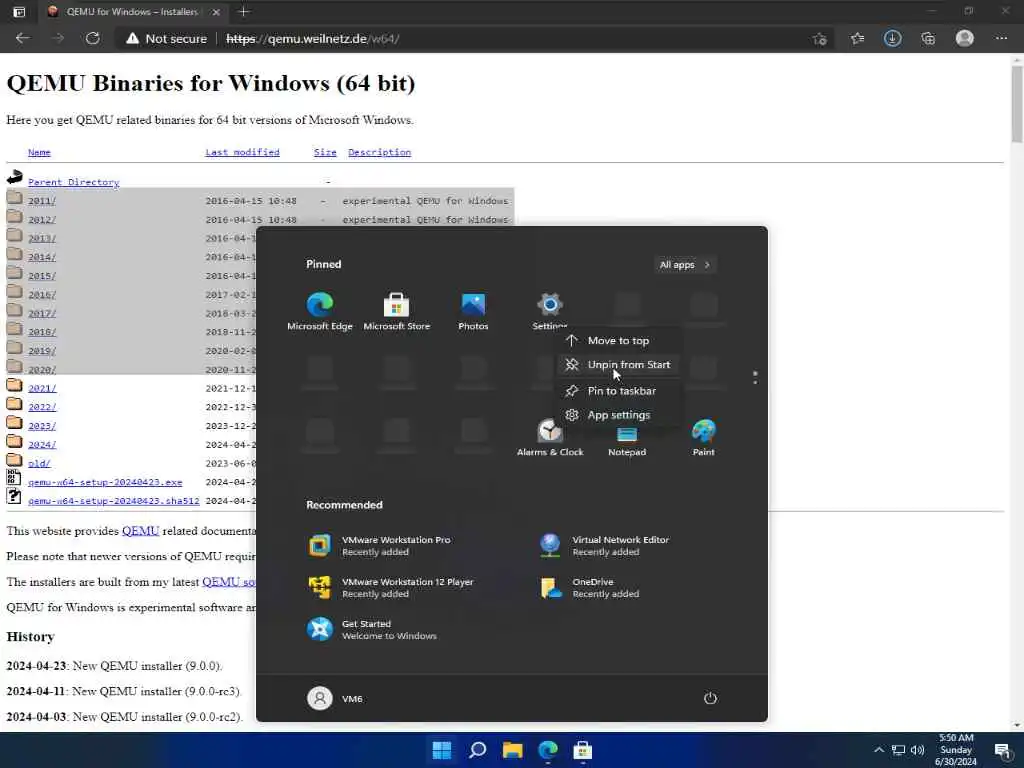
Task: Add this page to favorites
Action: pos(820,39)
